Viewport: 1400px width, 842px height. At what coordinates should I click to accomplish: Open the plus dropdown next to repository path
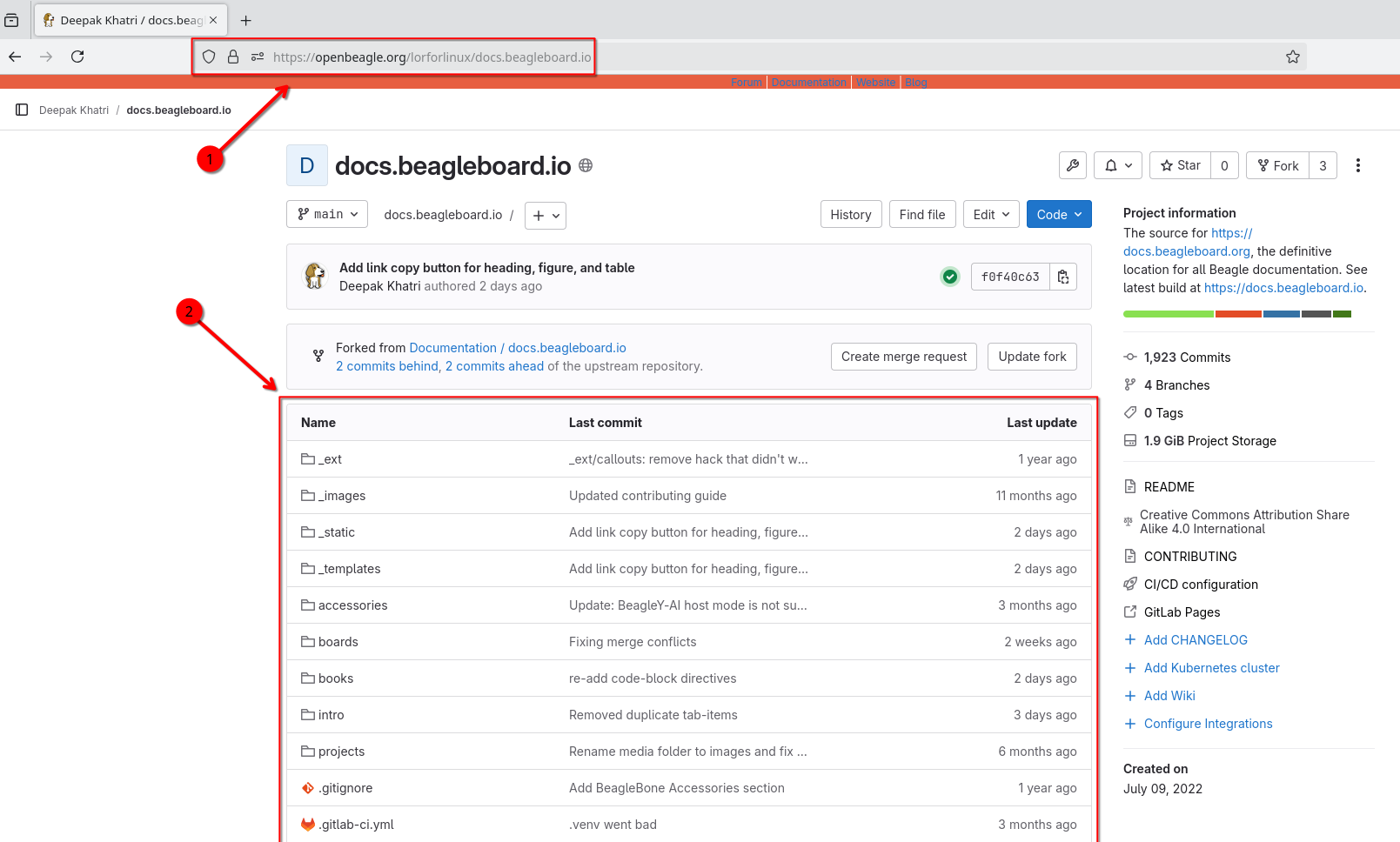545,215
